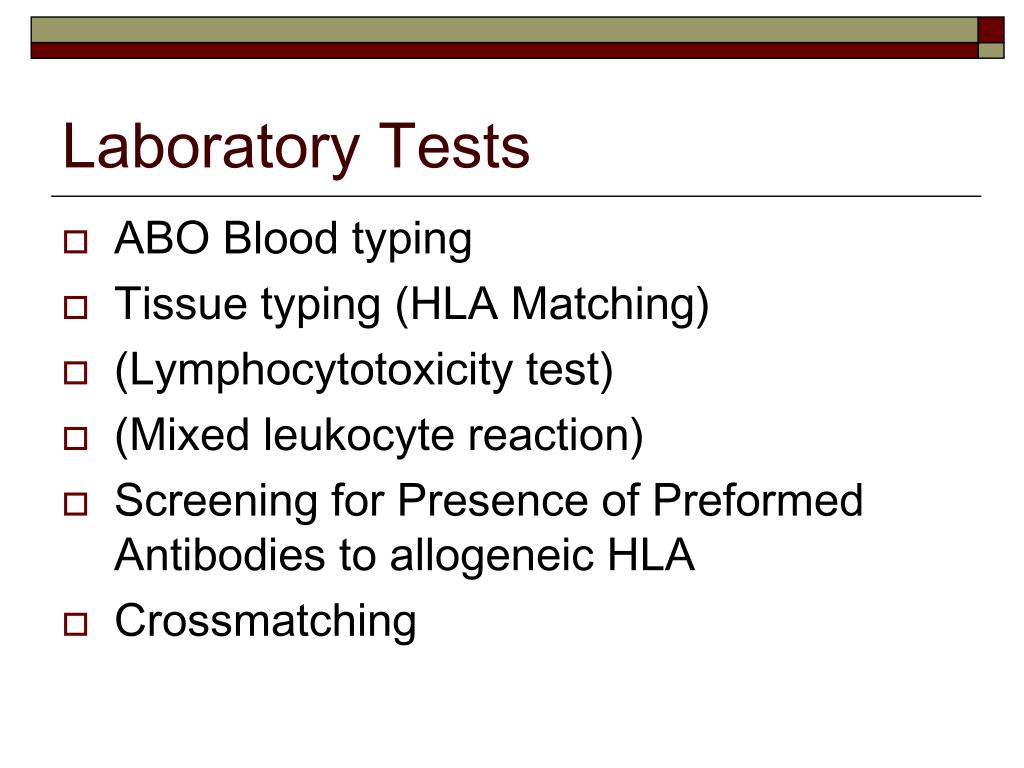Image resolution: width=1024 pixels, height=768 pixels.
Task: Select the ABO Blood typing bullet text
Action: pos(293,240)
